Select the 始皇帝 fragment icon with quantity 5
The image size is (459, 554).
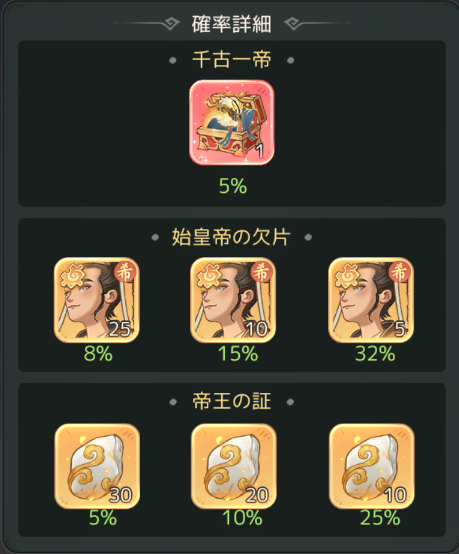point(371,300)
